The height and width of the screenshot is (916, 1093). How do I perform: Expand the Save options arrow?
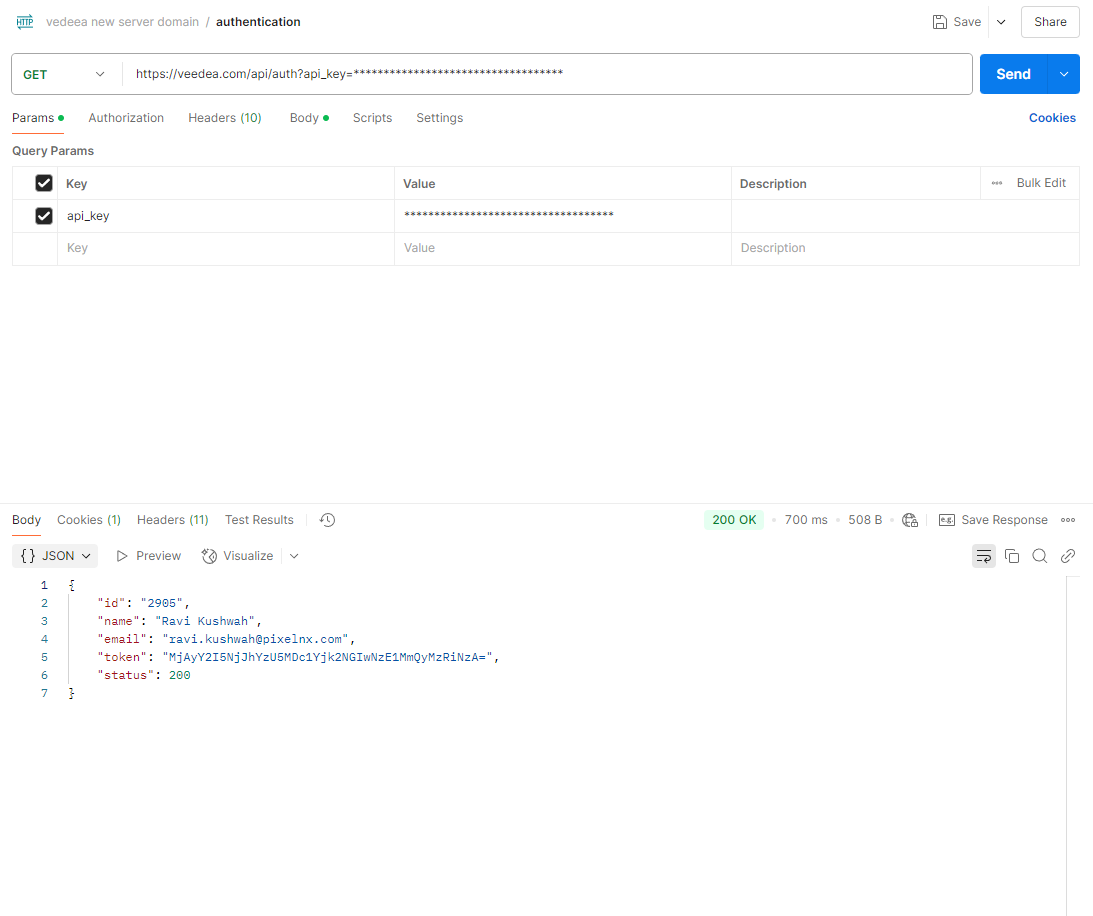(x=1001, y=22)
